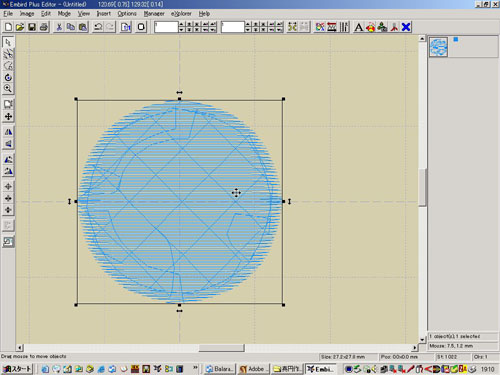Select the freehand lasso selection tool

tap(8, 66)
